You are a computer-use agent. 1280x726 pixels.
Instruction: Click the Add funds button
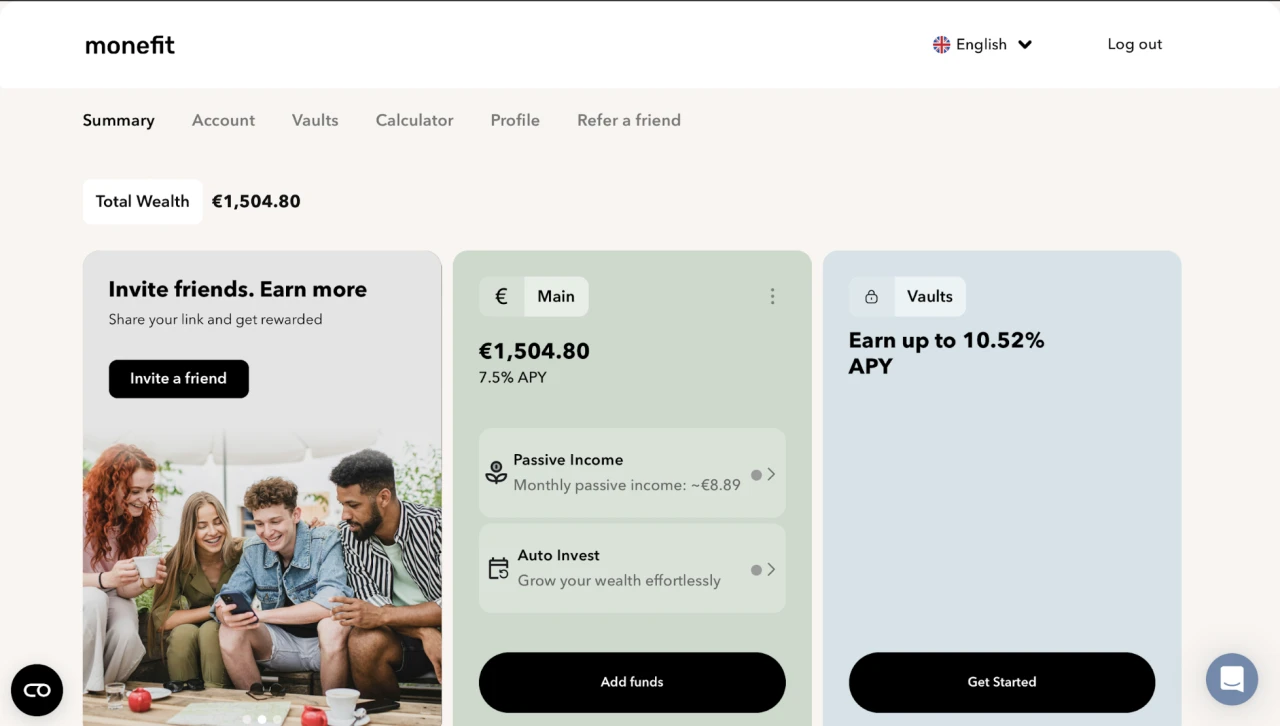(632, 682)
